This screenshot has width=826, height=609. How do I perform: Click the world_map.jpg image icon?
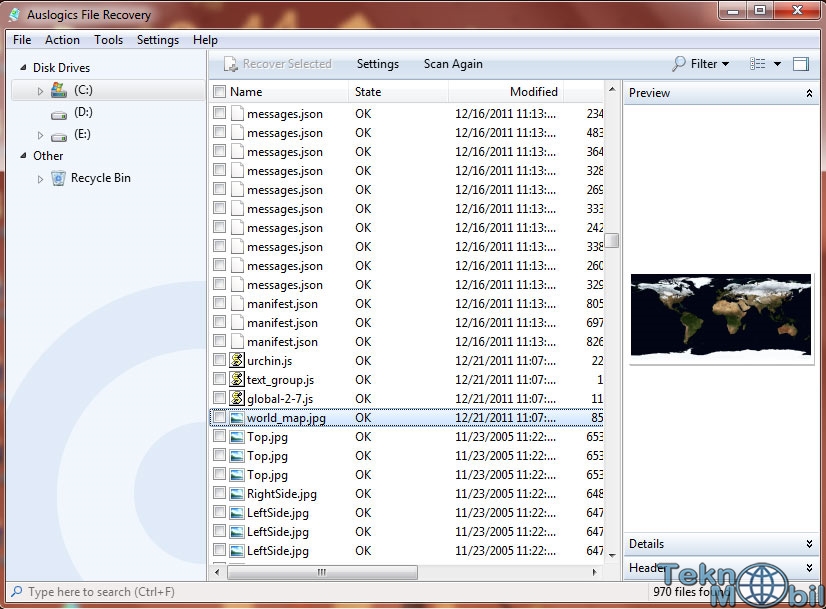pyautogui.click(x=237, y=418)
